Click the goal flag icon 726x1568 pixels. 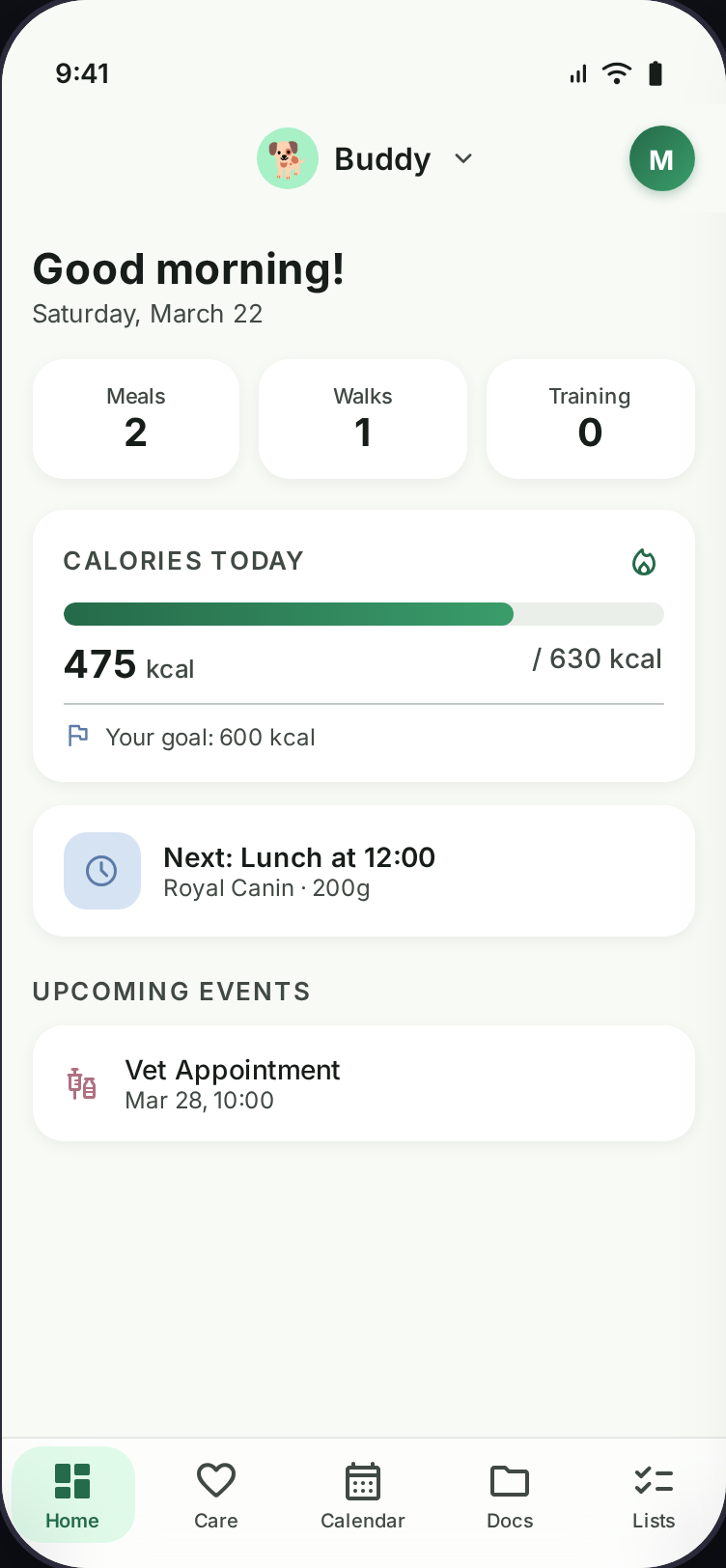coord(78,737)
